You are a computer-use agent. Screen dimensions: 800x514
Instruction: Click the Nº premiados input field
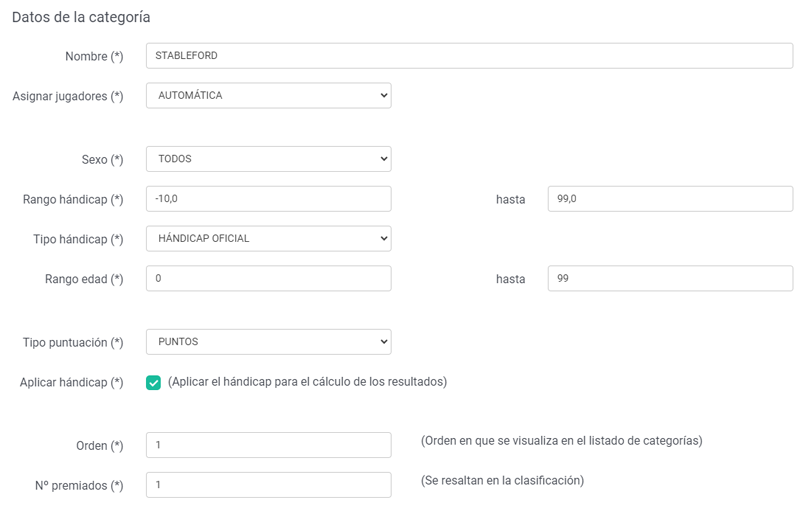[269, 485]
